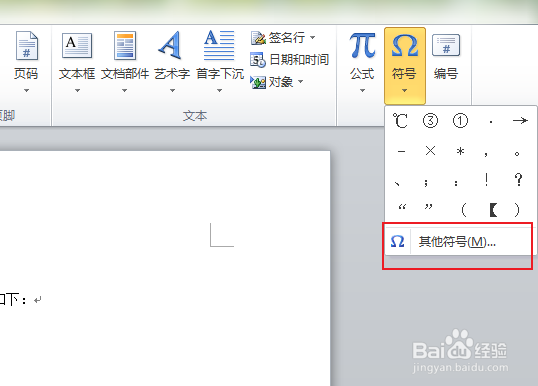Insert the colon : symbol
This screenshot has height=386, width=538.
tap(456, 183)
